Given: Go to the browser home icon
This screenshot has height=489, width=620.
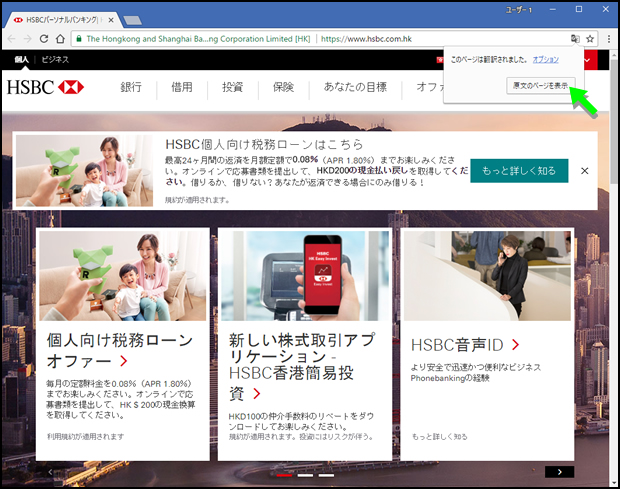Looking at the screenshot, I should click(60, 39).
